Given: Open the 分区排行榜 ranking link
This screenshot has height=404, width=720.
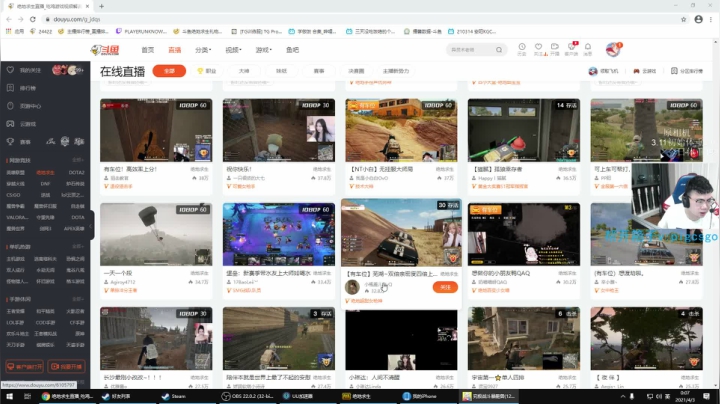Looking at the screenshot, I should coord(687,71).
